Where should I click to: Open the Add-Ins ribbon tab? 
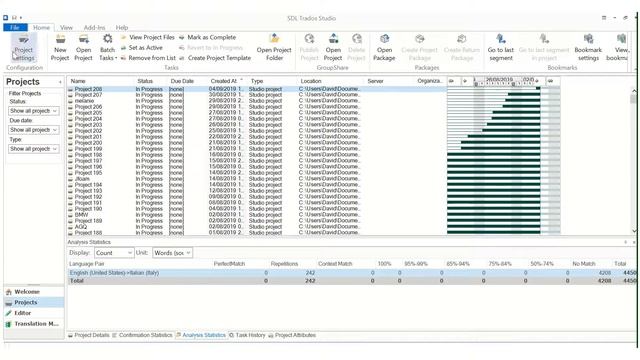coord(94,27)
